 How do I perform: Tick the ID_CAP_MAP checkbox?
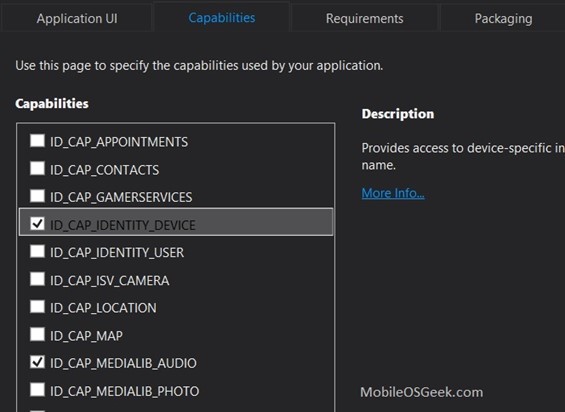37,335
